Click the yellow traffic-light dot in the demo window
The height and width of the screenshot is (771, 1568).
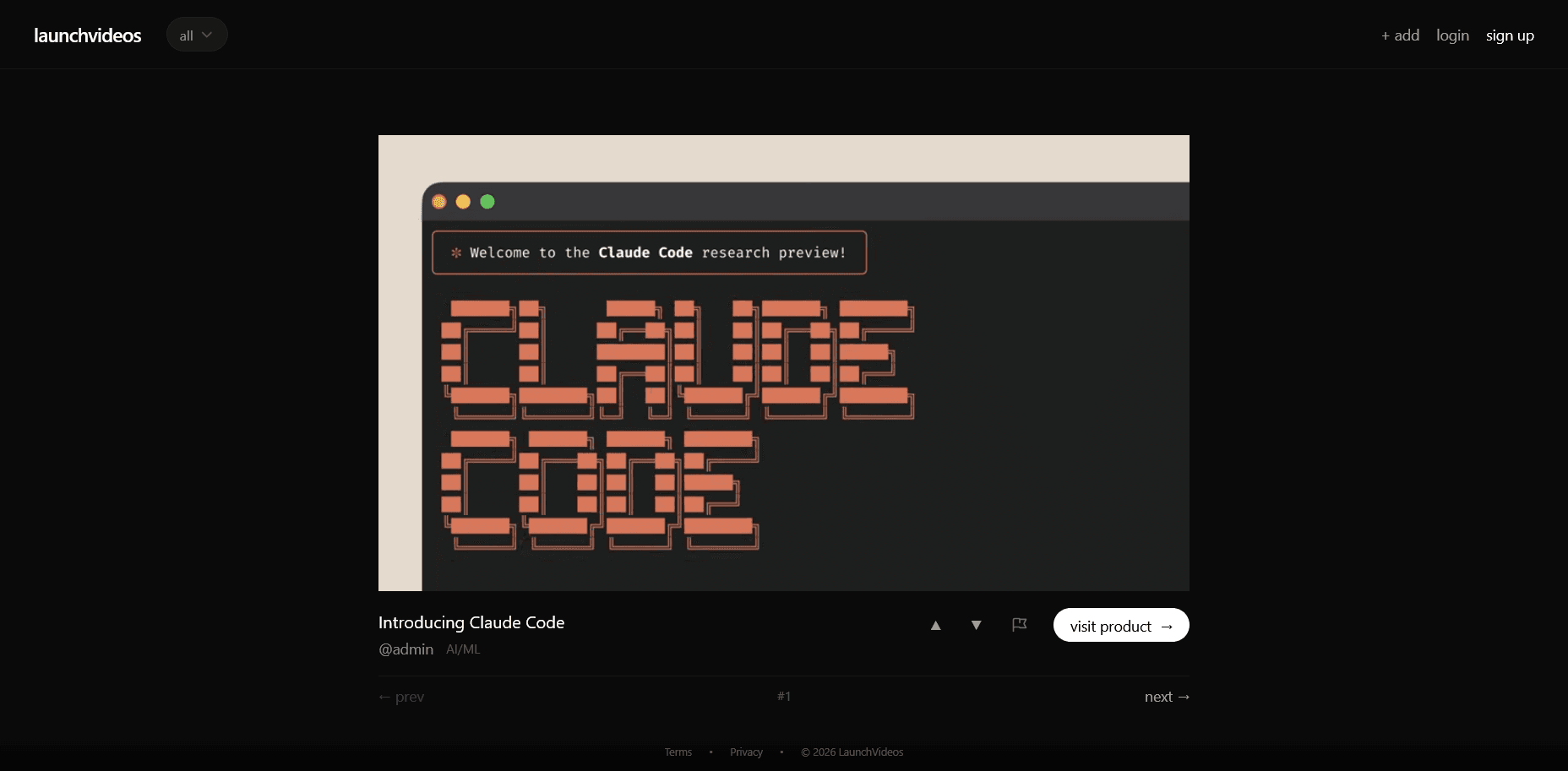pyautogui.click(x=463, y=201)
